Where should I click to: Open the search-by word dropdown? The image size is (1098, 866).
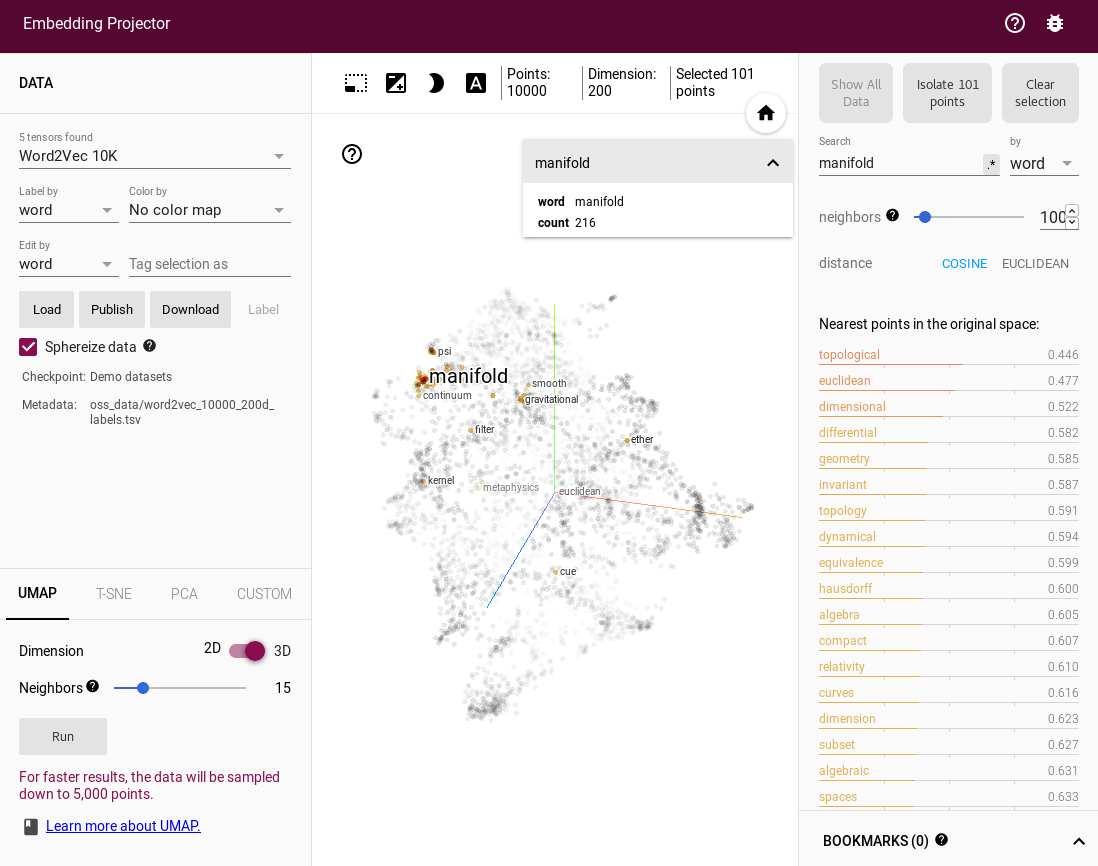click(1043, 164)
